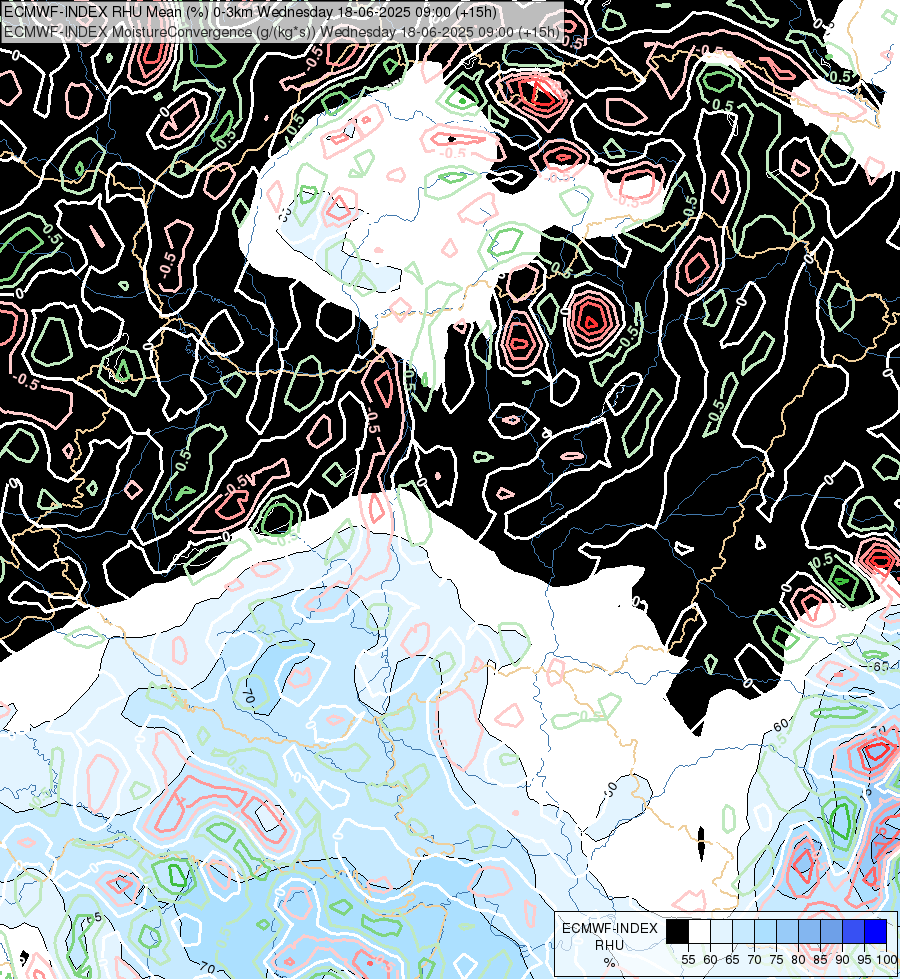Click the % unit label in the legend

click(610, 963)
